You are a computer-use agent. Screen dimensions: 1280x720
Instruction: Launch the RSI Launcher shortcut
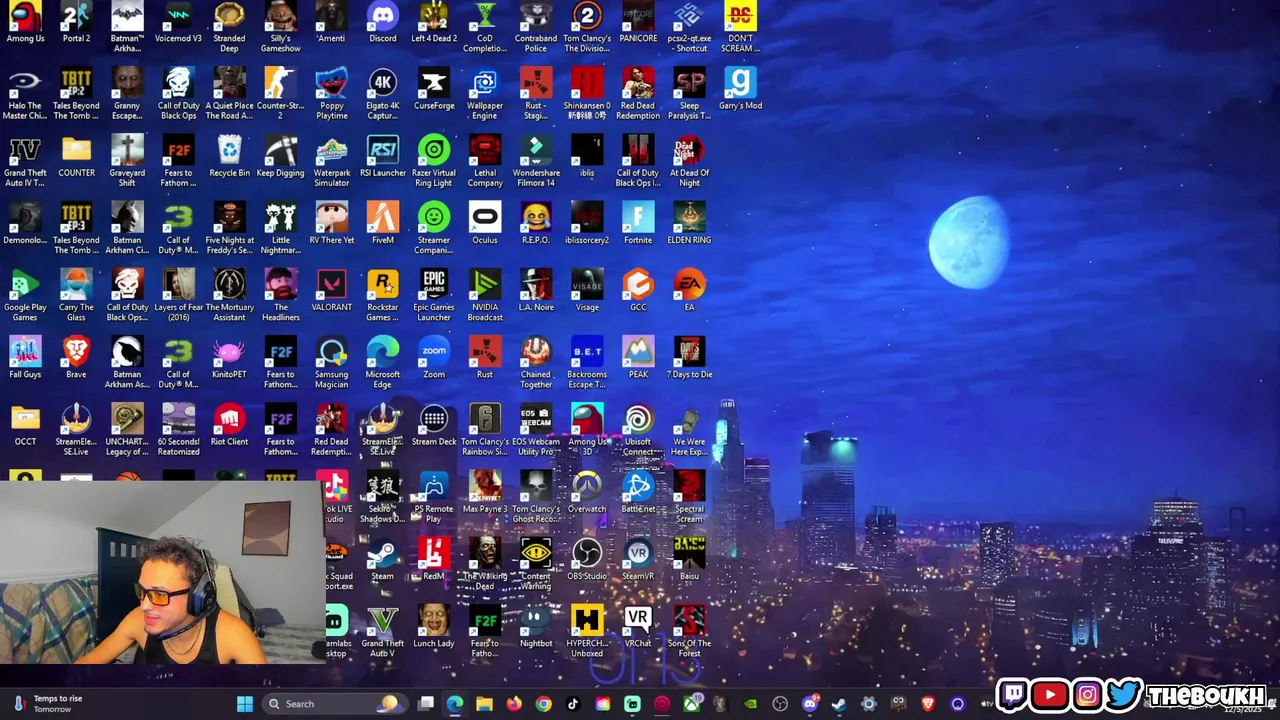tap(382, 157)
